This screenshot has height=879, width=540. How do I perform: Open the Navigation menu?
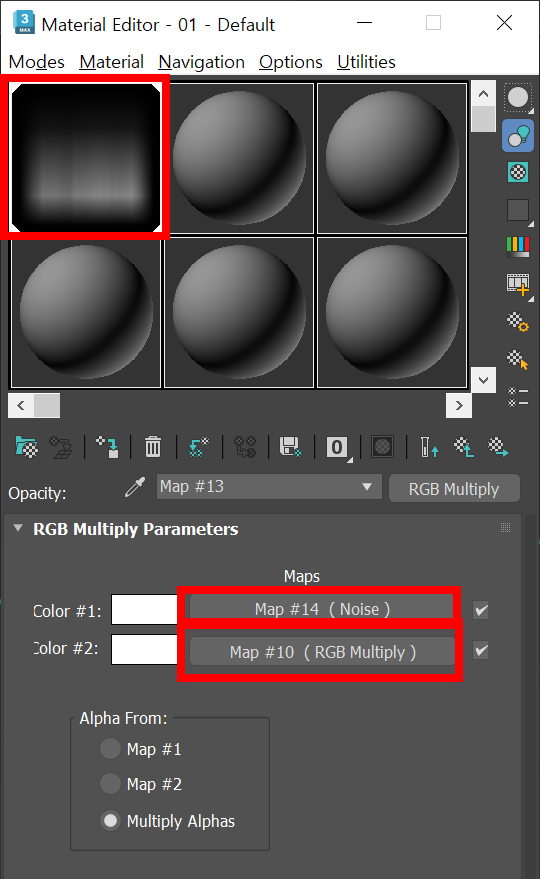(201, 62)
